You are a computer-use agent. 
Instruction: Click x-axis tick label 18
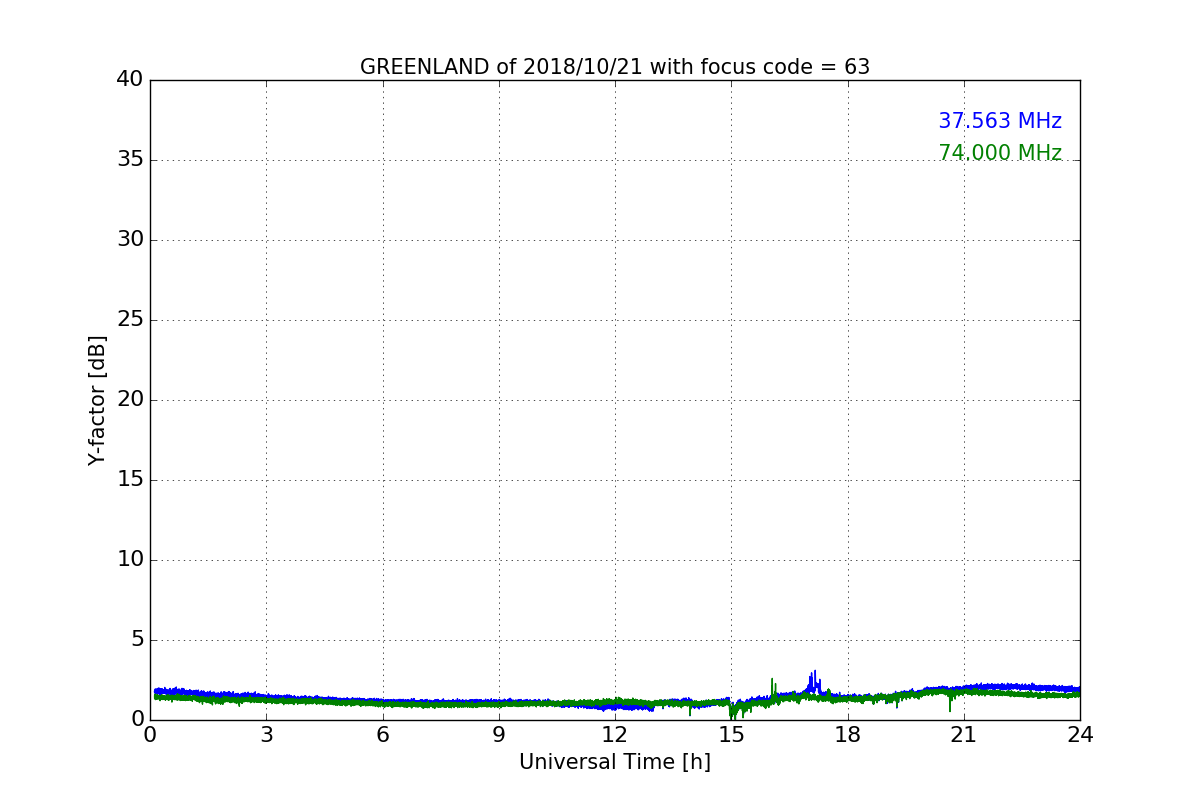tap(848, 735)
